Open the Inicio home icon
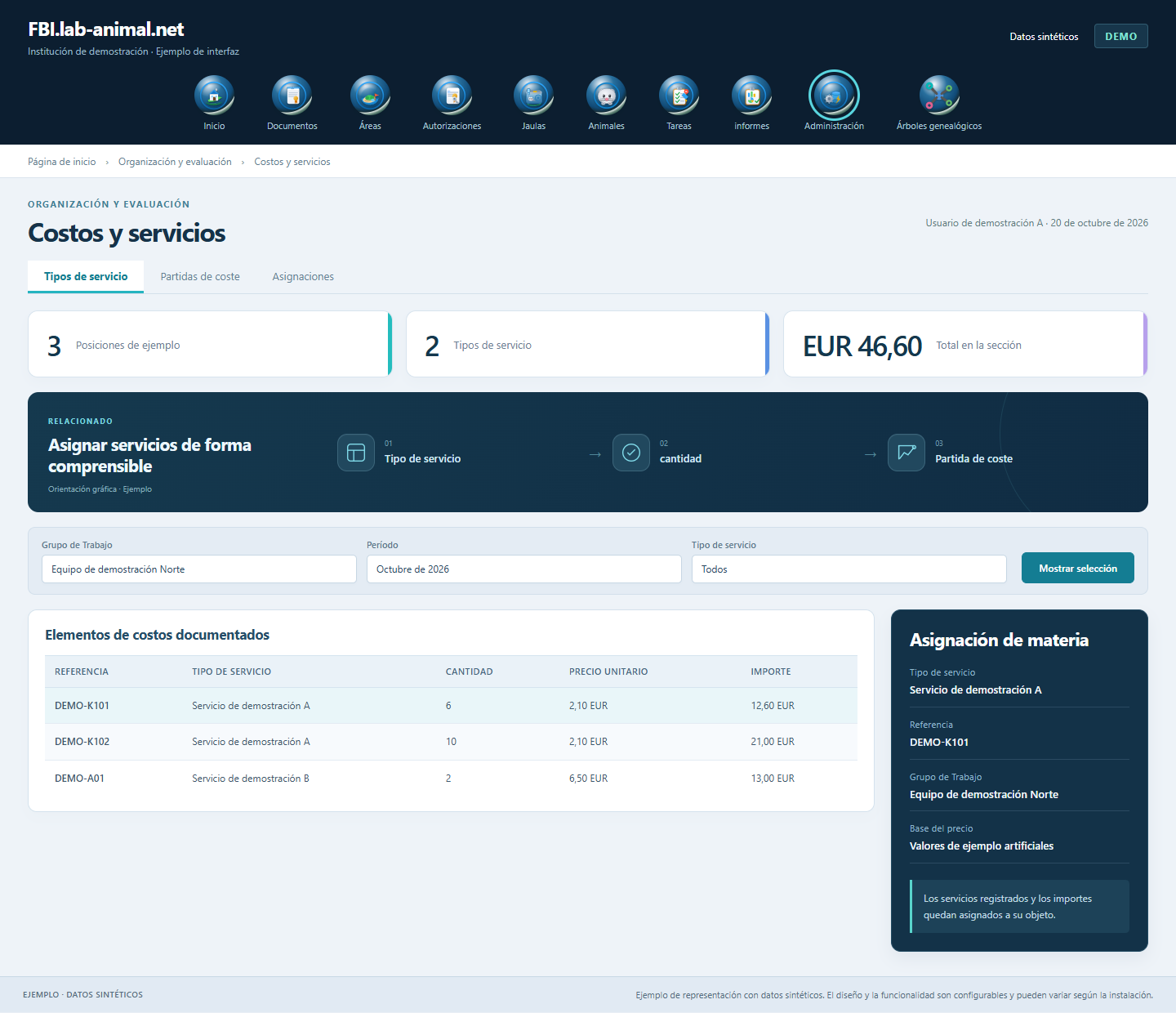The image size is (1176, 1013). click(x=214, y=95)
